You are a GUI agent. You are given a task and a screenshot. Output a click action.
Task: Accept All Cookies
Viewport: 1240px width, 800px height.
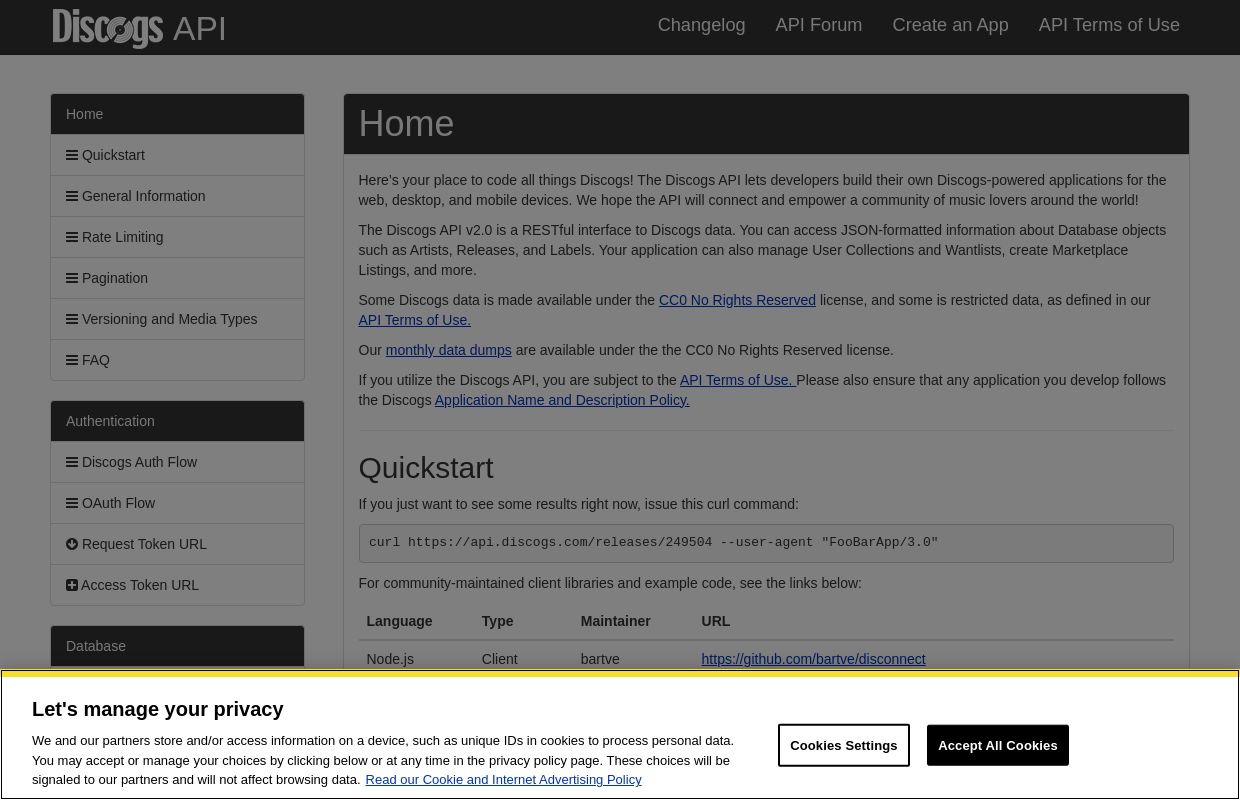coord(998,745)
